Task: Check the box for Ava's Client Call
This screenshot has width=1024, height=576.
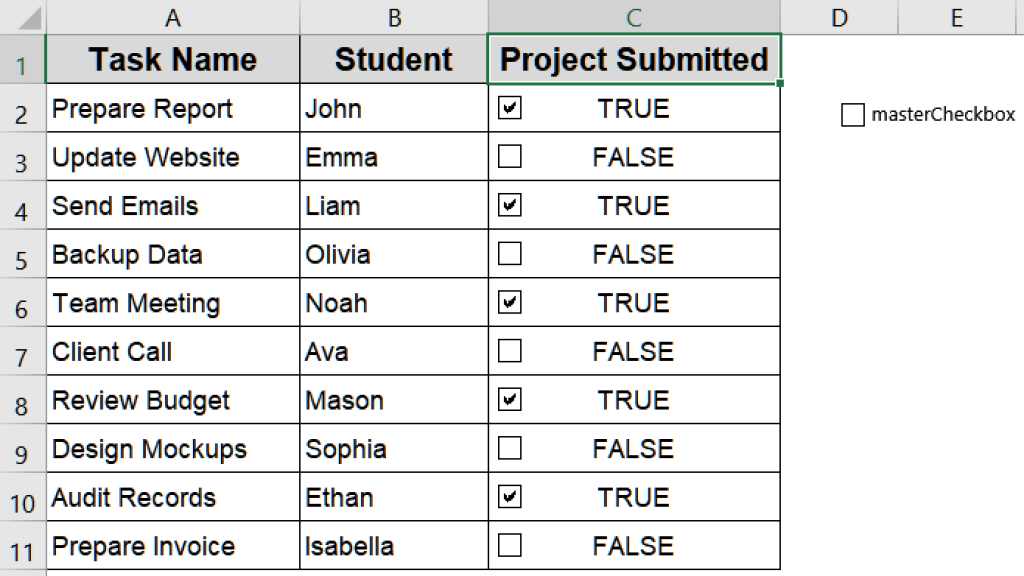Action: (509, 351)
